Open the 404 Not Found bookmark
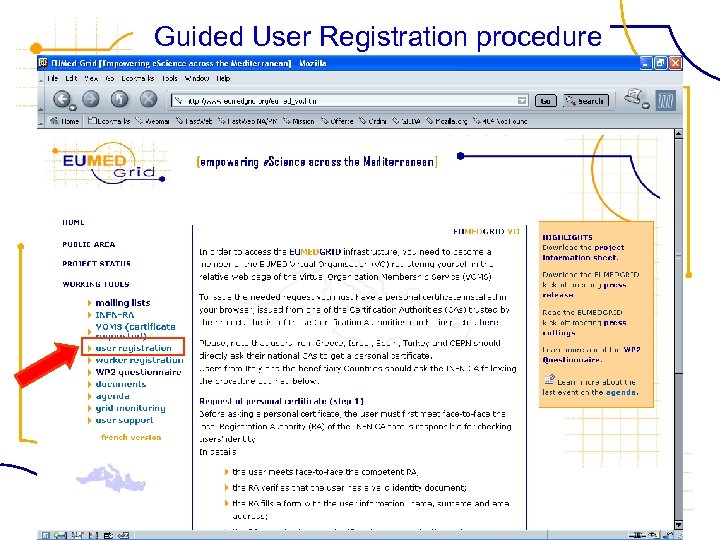 [500, 121]
